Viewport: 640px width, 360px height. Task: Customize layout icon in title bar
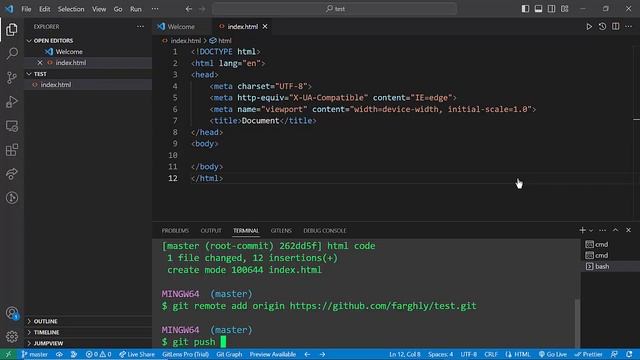(x=564, y=9)
